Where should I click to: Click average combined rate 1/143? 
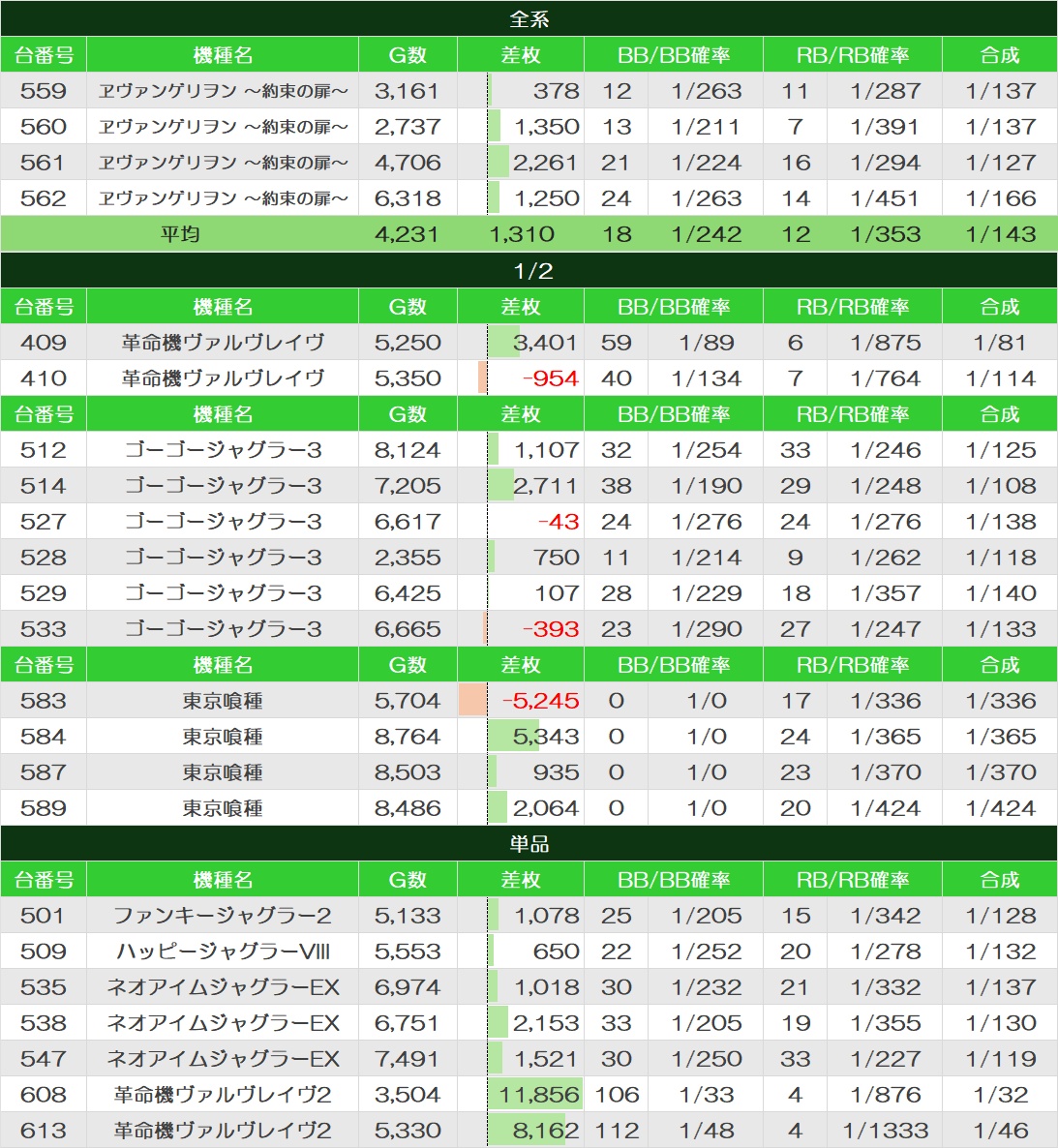(1000, 234)
